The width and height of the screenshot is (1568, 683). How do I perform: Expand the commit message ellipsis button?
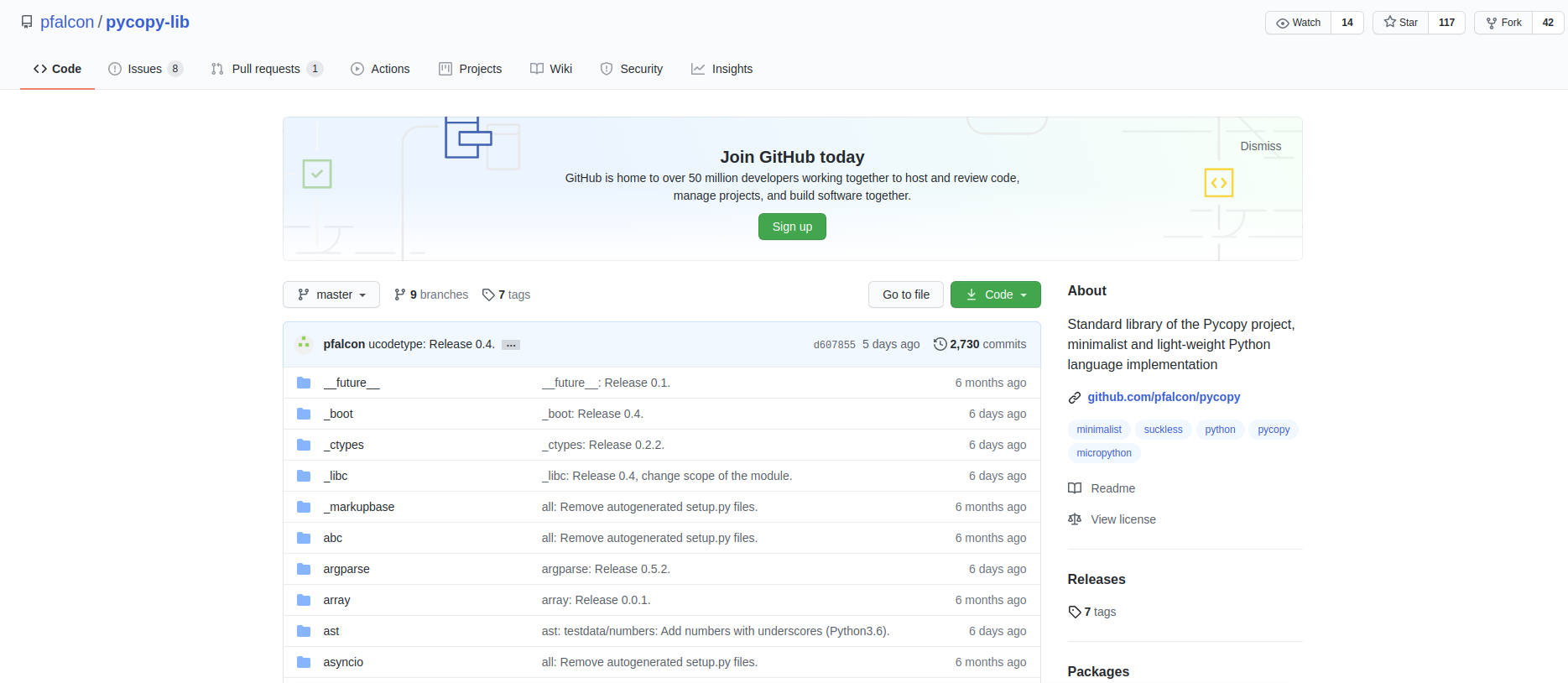(511, 345)
